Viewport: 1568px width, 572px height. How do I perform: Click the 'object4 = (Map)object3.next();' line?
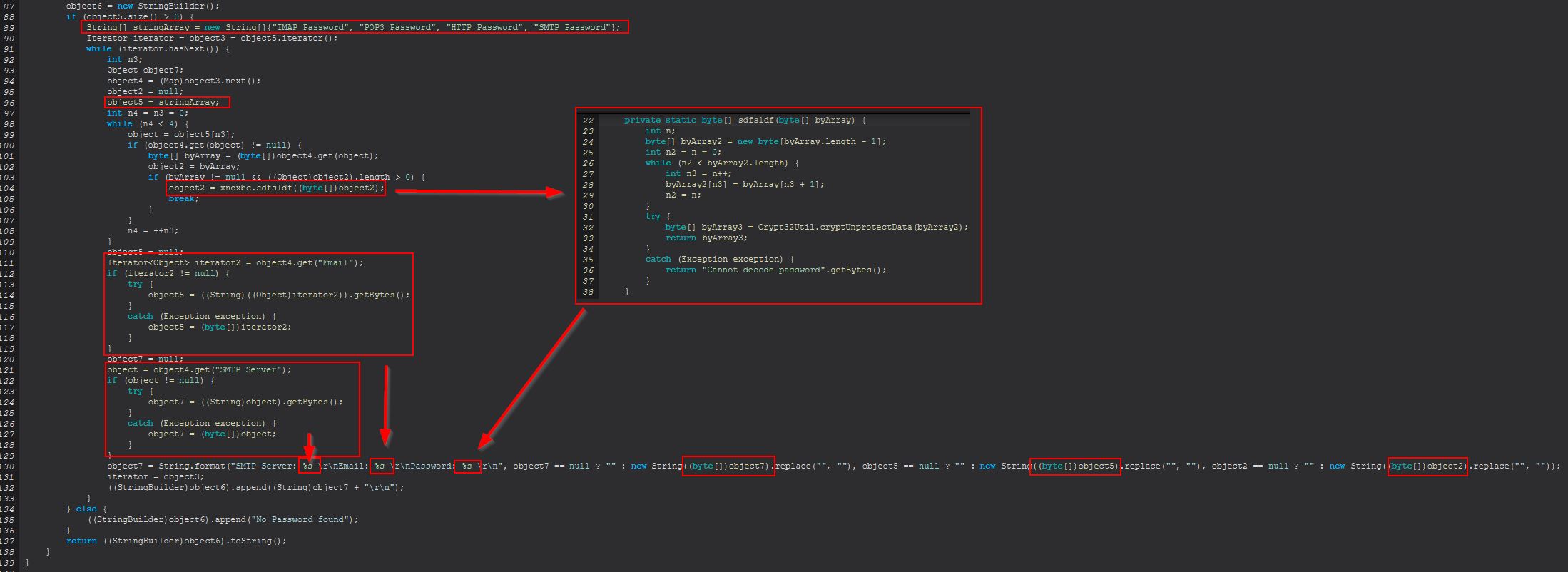183,81
